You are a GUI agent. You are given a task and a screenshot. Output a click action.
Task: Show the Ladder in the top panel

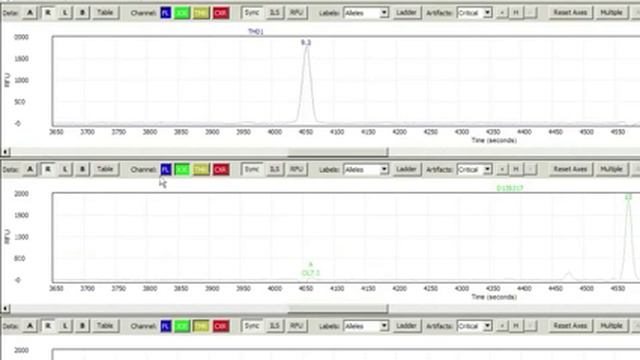pos(406,13)
